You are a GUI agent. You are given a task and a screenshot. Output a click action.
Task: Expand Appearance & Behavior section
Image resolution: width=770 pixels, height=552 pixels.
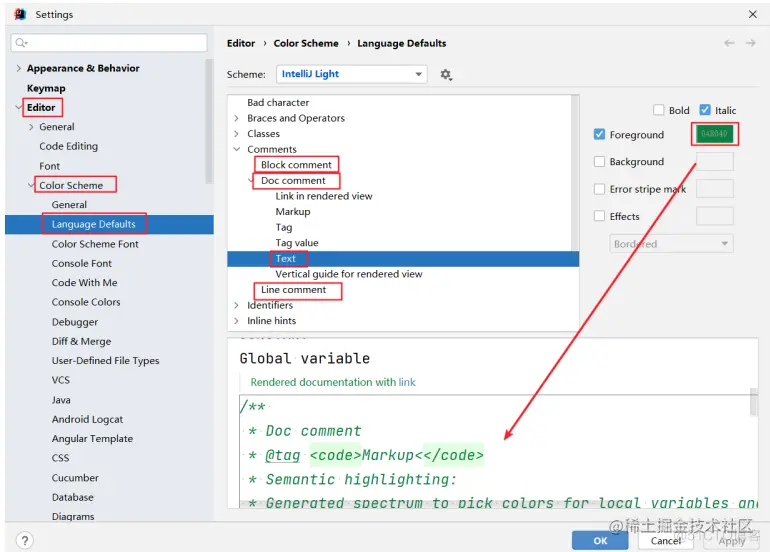19,68
